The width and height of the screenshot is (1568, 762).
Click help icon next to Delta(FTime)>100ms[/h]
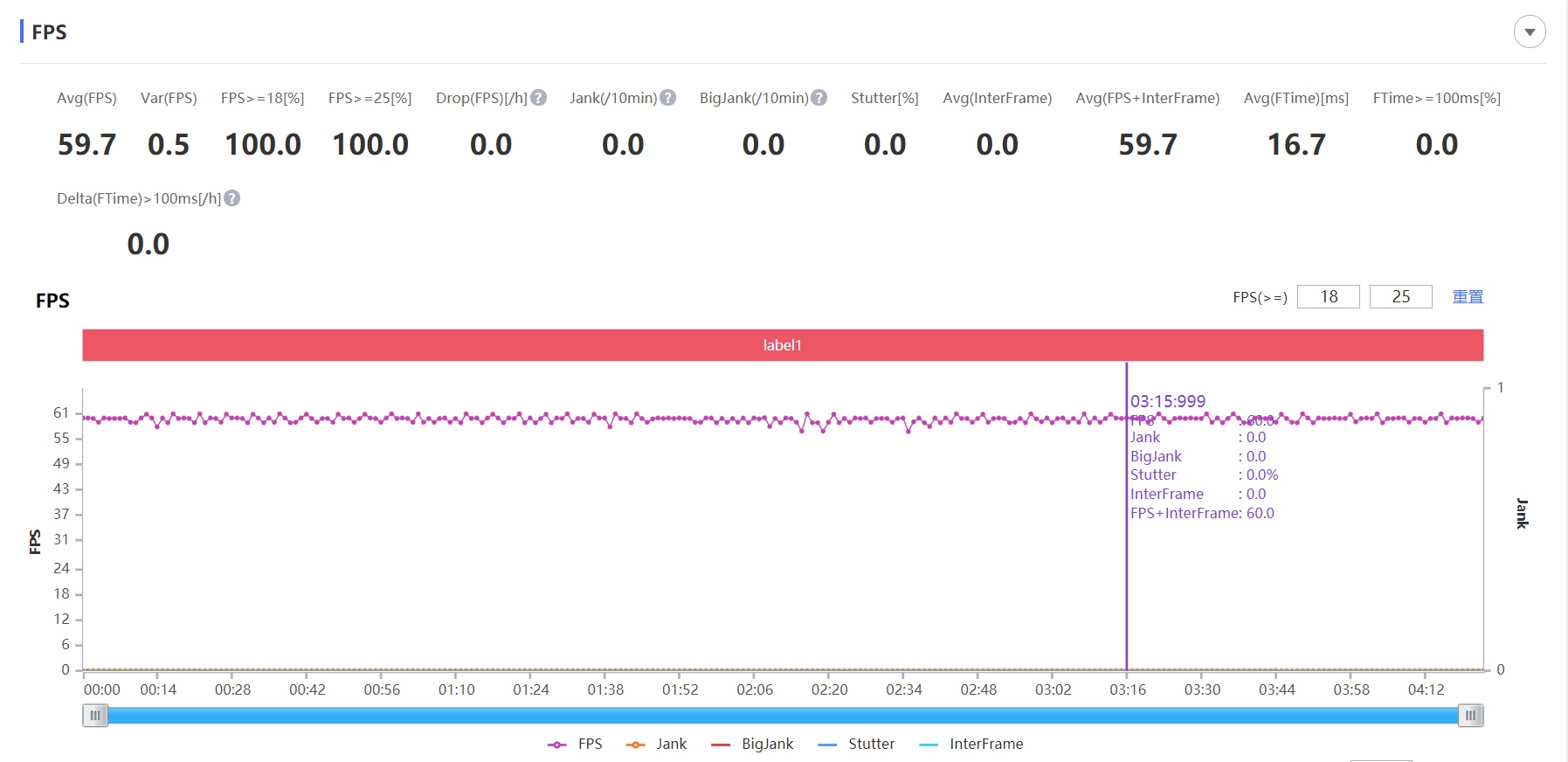232,198
